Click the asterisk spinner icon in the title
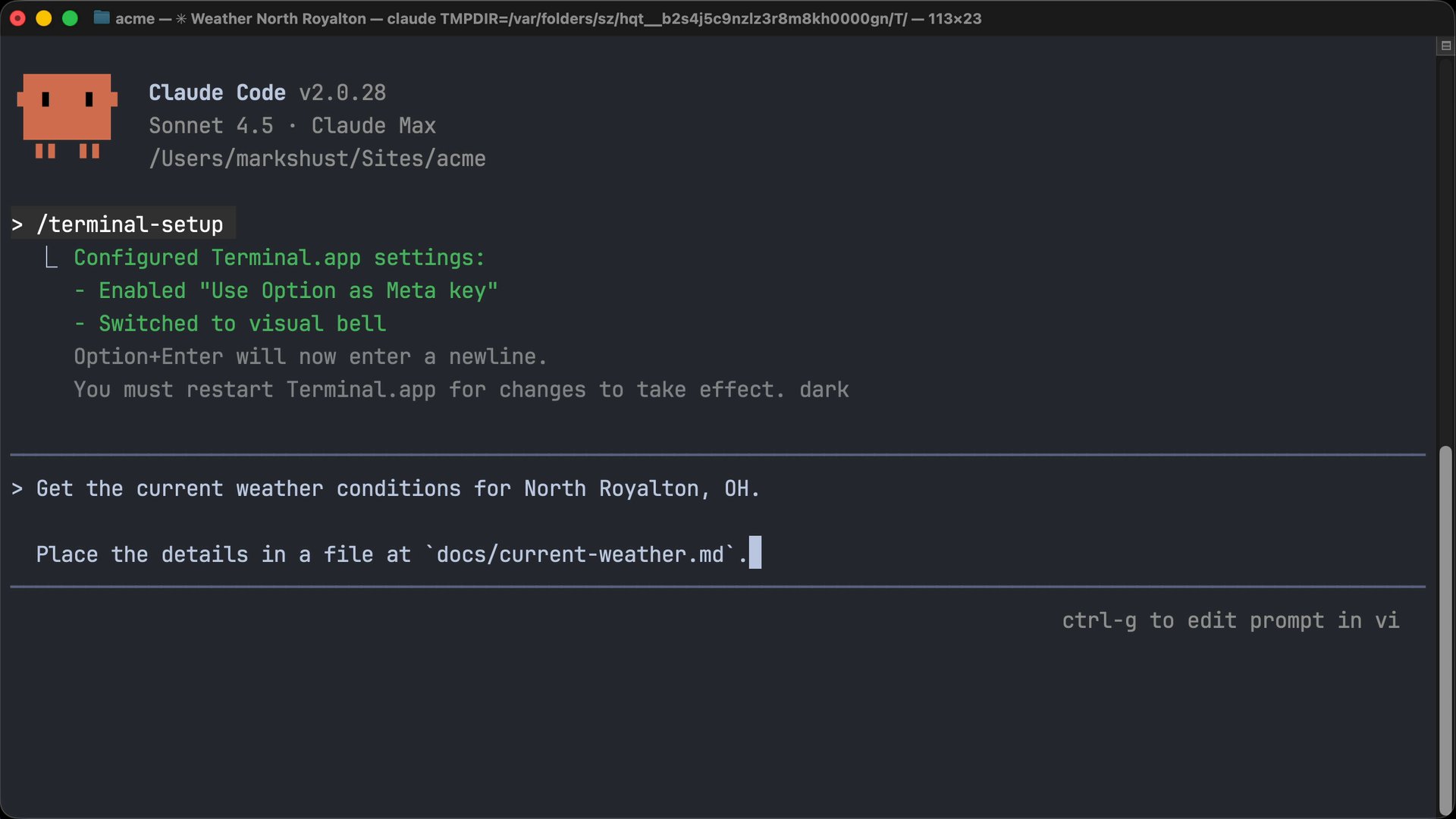 pyautogui.click(x=181, y=18)
